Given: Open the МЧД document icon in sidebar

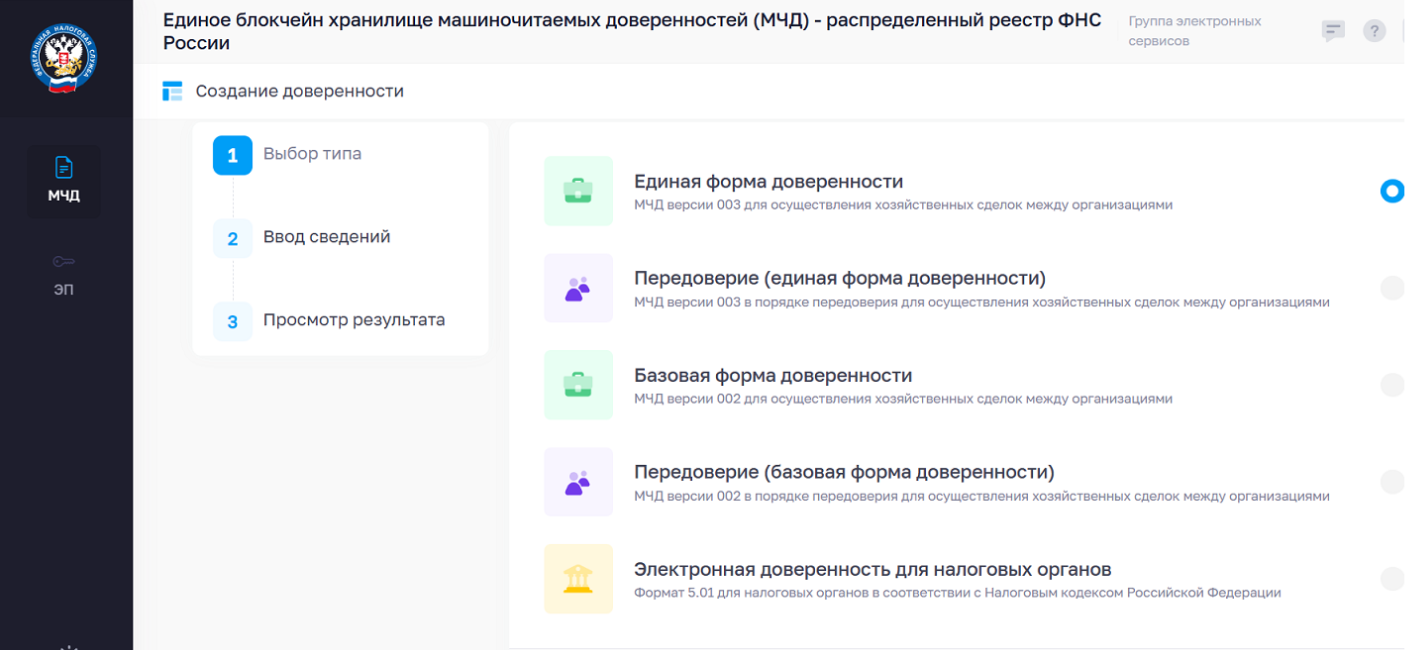Looking at the screenshot, I should pyautogui.click(x=64, y=167).
